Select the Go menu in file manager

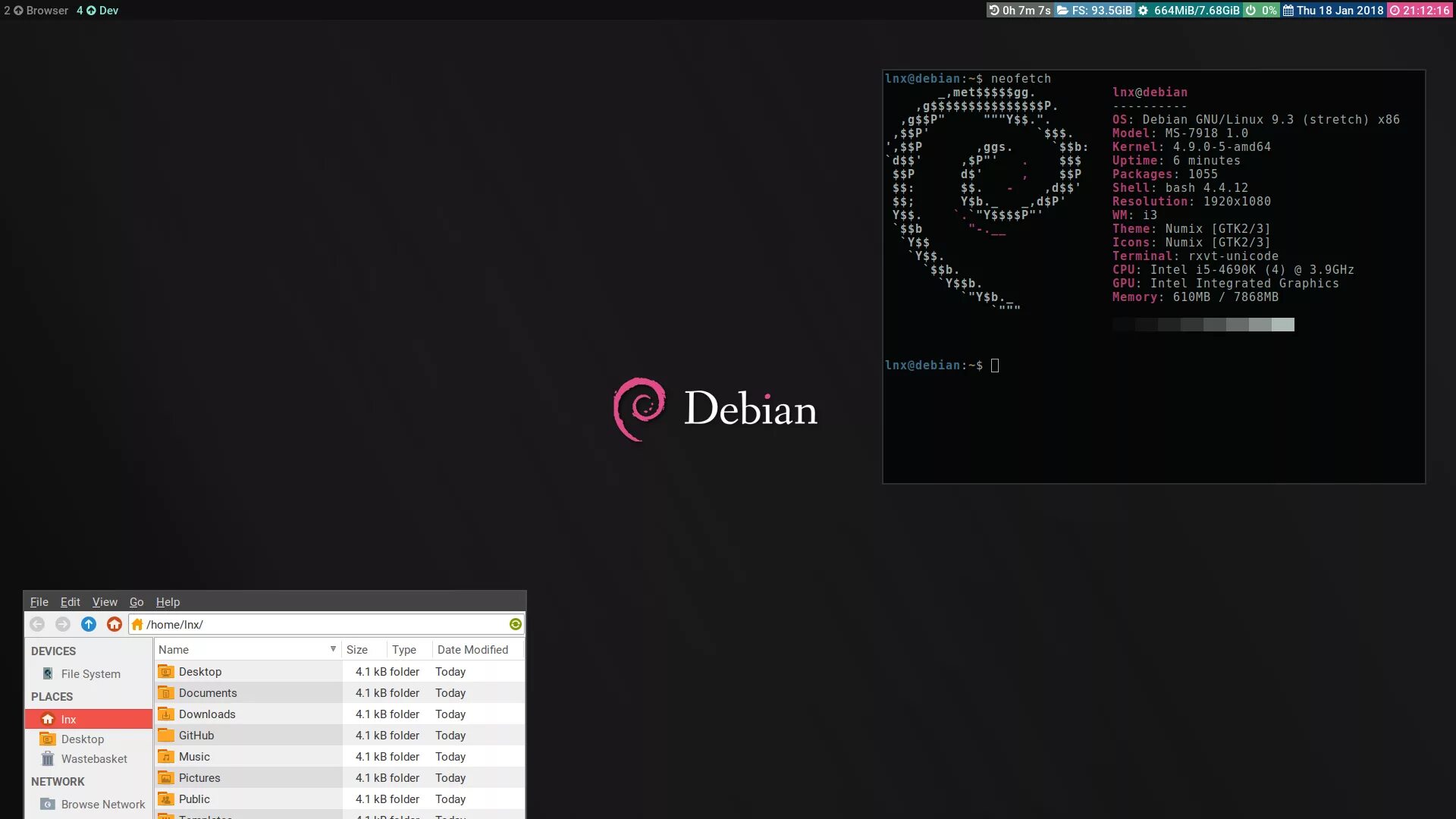coord(135,602)
